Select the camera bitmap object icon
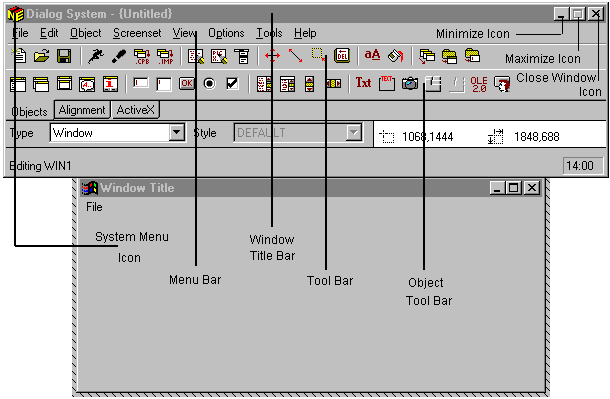Viewport: 610px width, 399px height. point(410,83)
